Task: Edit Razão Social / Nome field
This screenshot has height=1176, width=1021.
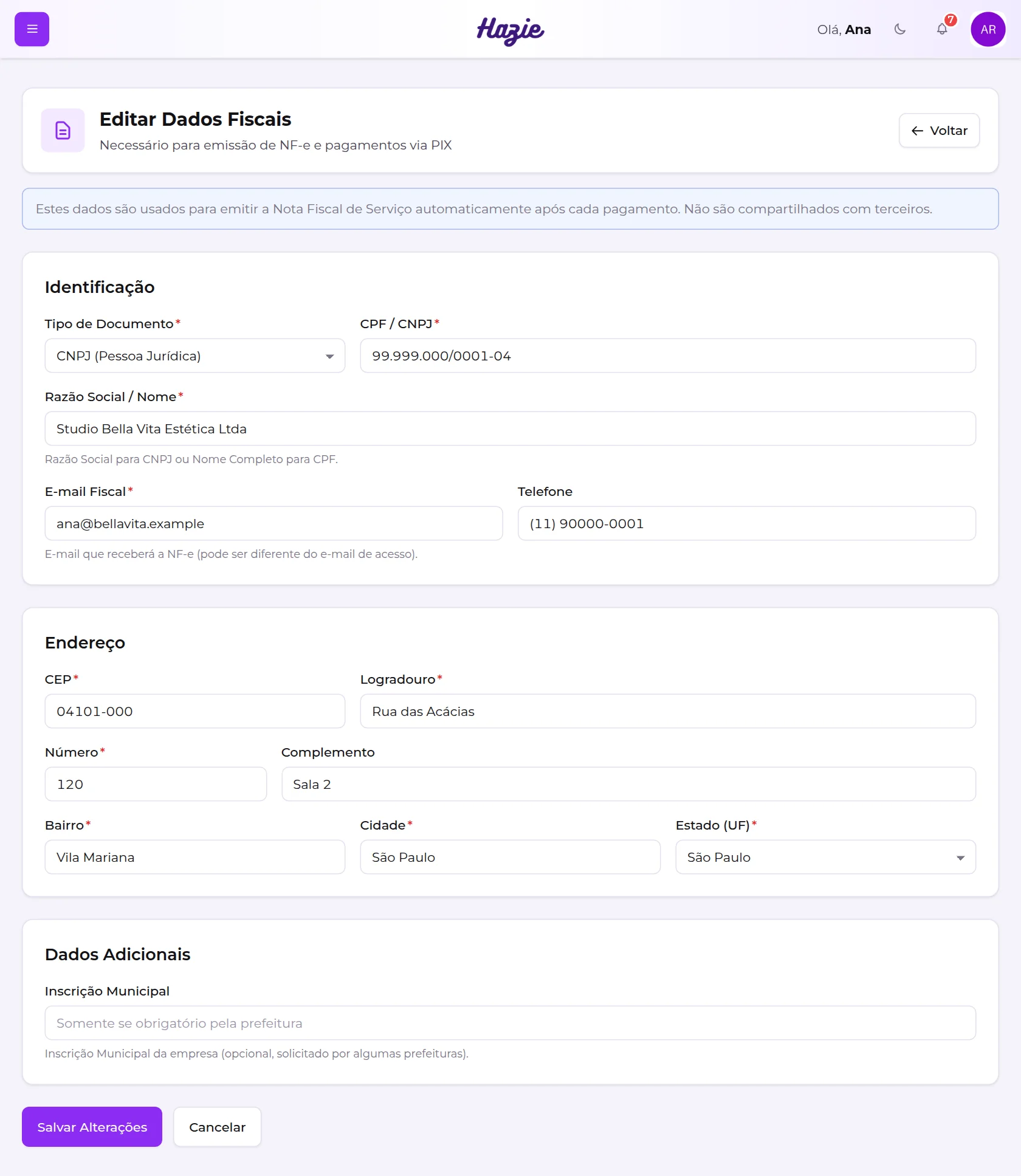Action: pyautogui.click(x=510, y=428)
